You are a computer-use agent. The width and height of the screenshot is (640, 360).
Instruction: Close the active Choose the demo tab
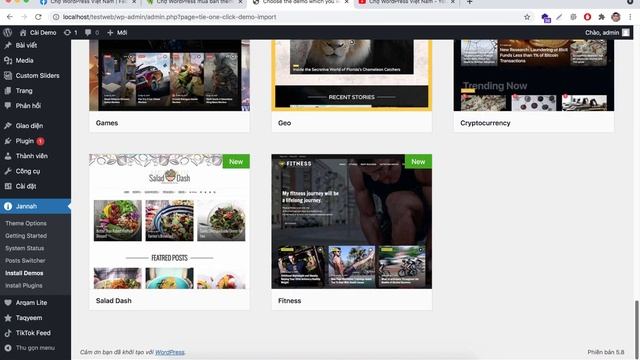click(347, 2)
